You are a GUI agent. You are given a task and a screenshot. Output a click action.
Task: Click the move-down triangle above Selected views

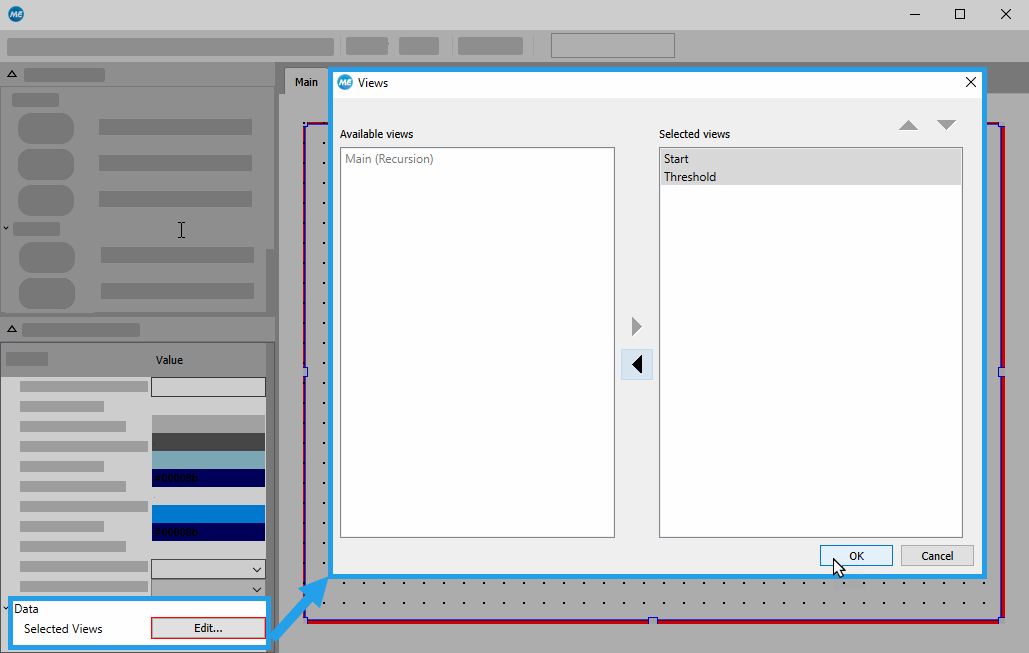[x=946, y=125]
